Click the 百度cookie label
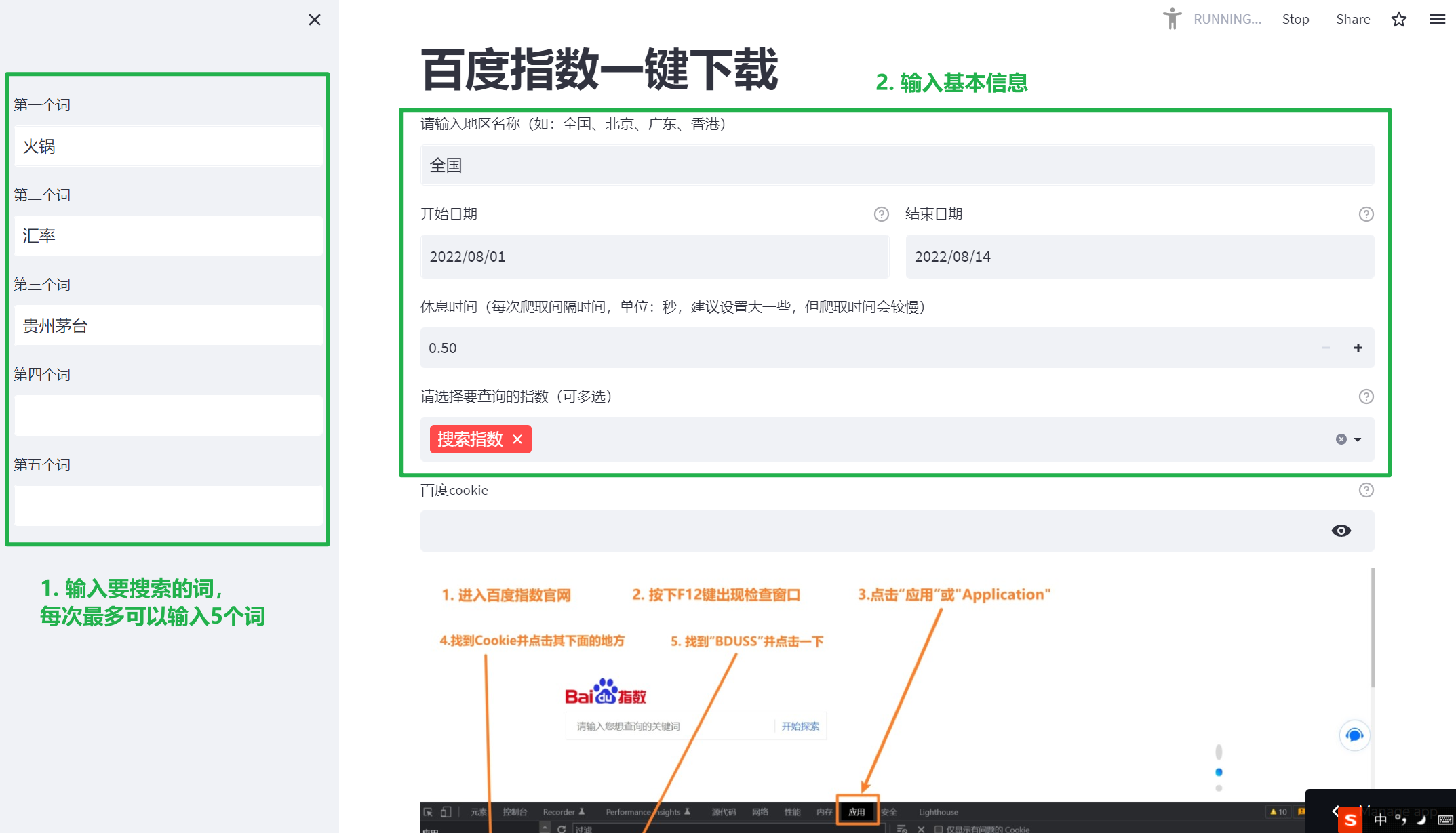 pyautogui.click(x=454, y=490)
